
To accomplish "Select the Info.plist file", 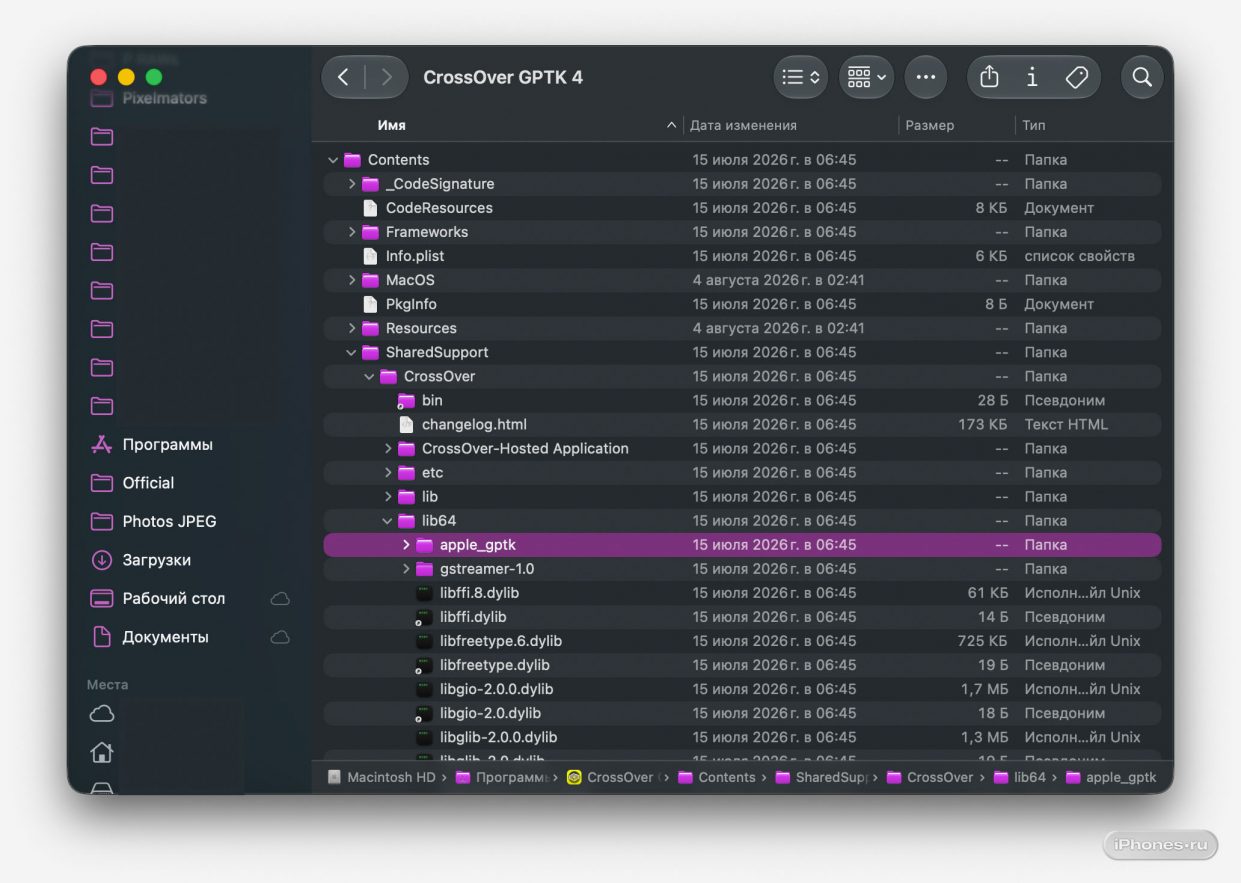I will pos(415,256).
